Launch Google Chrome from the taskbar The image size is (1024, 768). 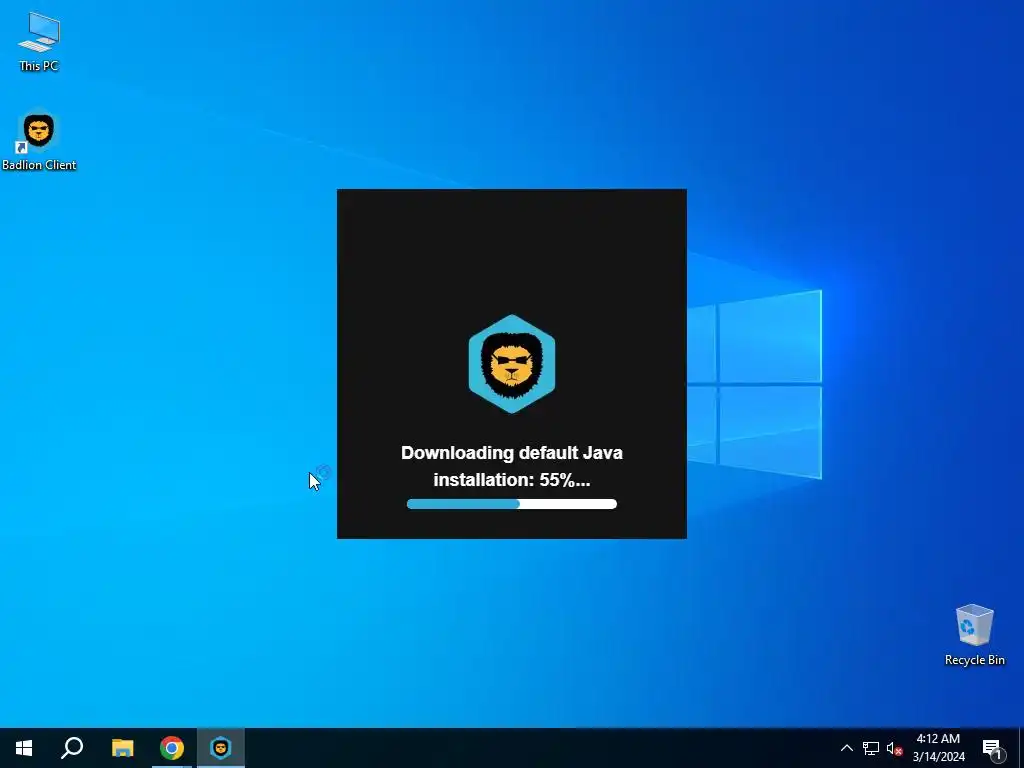[x=172, y=748]
